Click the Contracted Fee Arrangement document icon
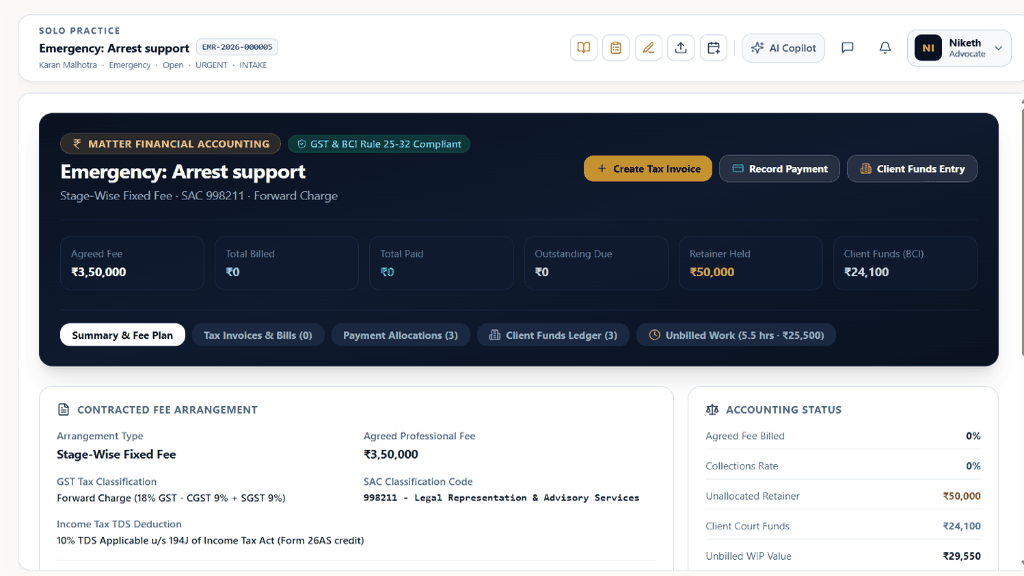Image resolution: width=1024 pixels, height=576 pixels. pyautogui.click(x=63, y=409)
